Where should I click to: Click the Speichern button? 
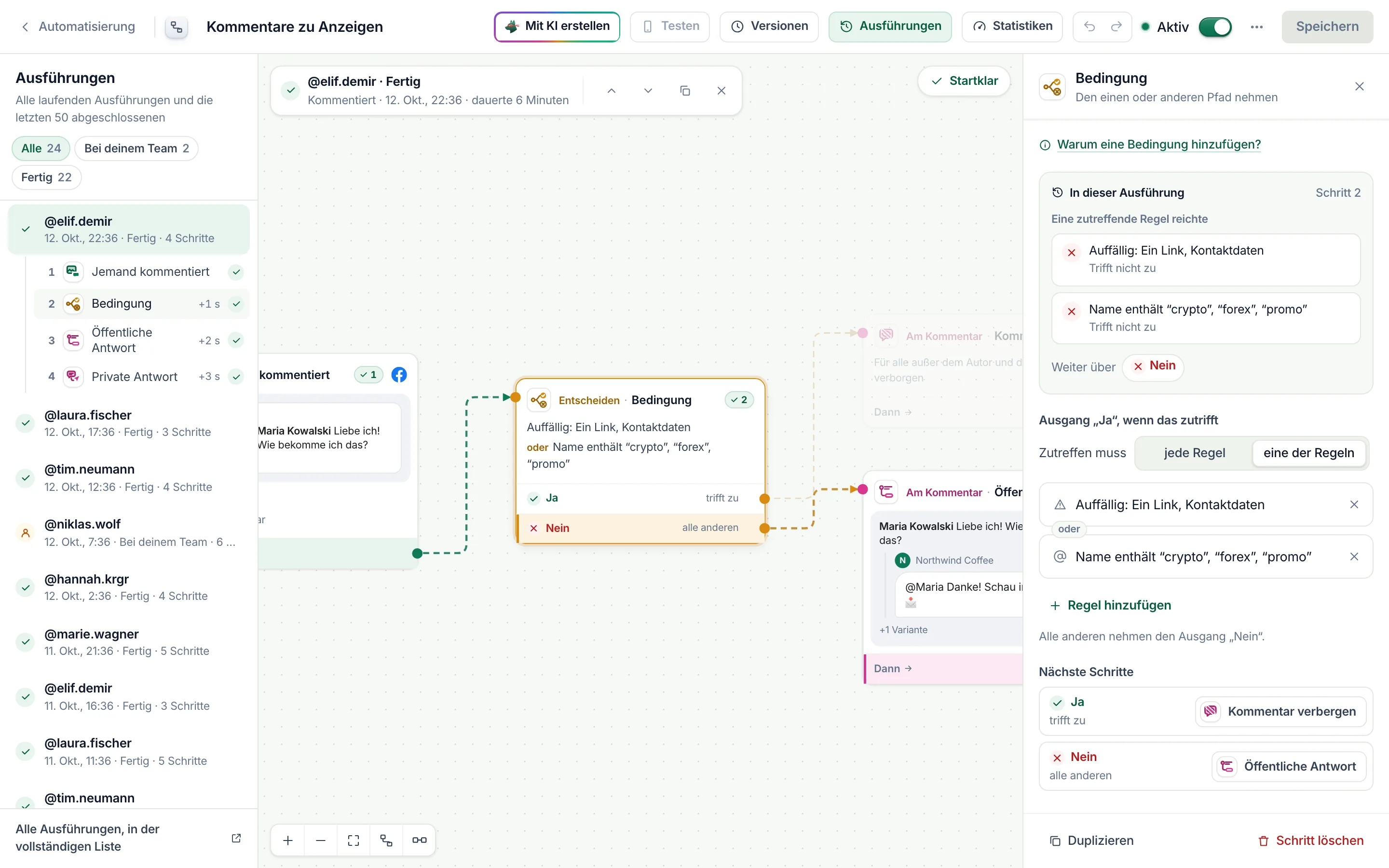1327,27
